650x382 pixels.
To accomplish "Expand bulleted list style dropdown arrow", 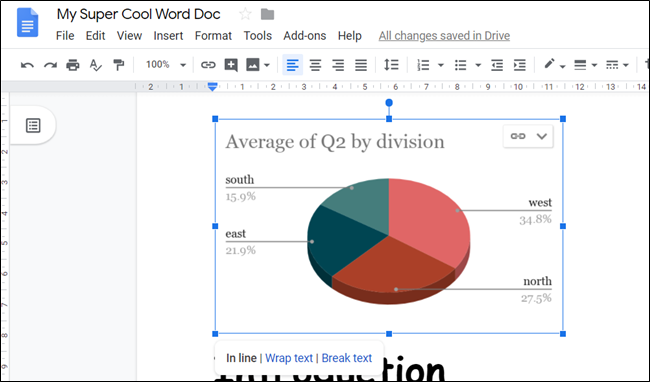I will [x=478, y=65].
